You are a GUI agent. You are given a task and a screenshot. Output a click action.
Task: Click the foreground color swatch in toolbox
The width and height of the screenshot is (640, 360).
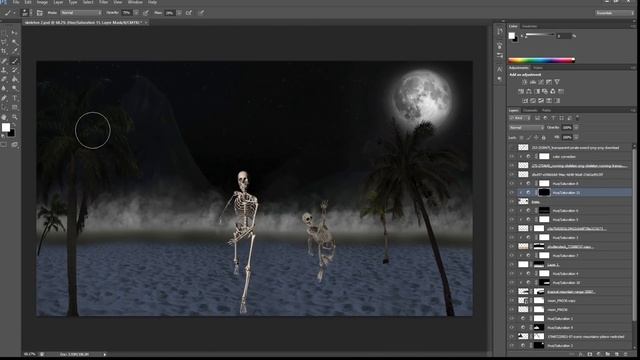[x=6, y=127]
